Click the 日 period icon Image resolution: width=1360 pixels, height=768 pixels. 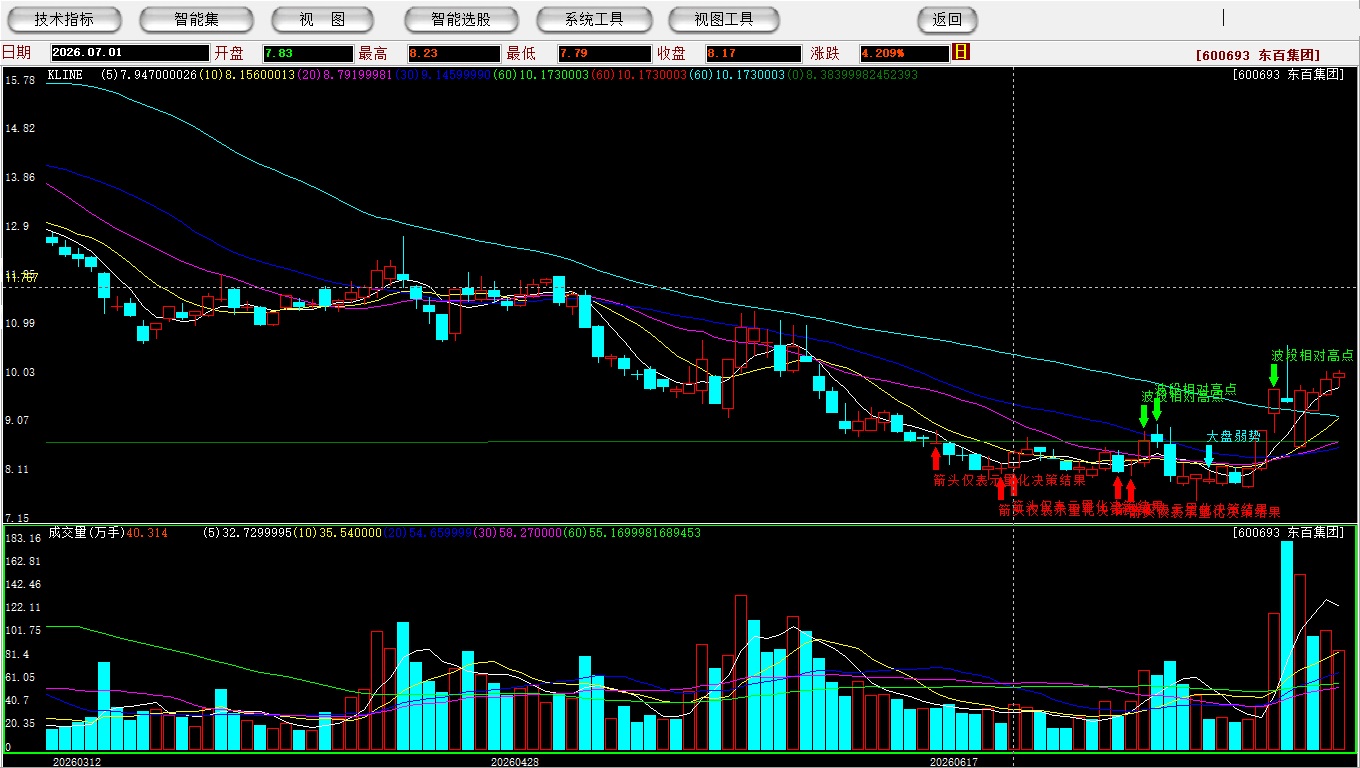[961, 52]
